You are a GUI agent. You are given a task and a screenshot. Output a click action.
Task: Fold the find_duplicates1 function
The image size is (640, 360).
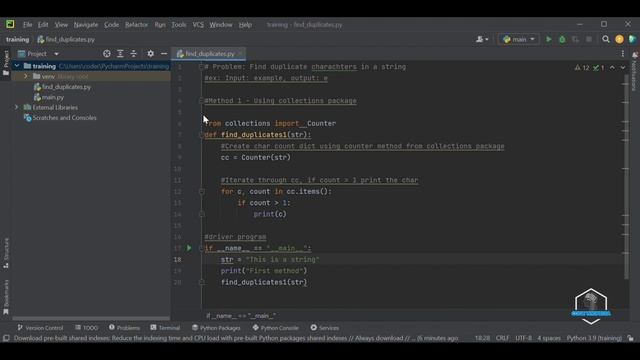(x=201, y=135)
